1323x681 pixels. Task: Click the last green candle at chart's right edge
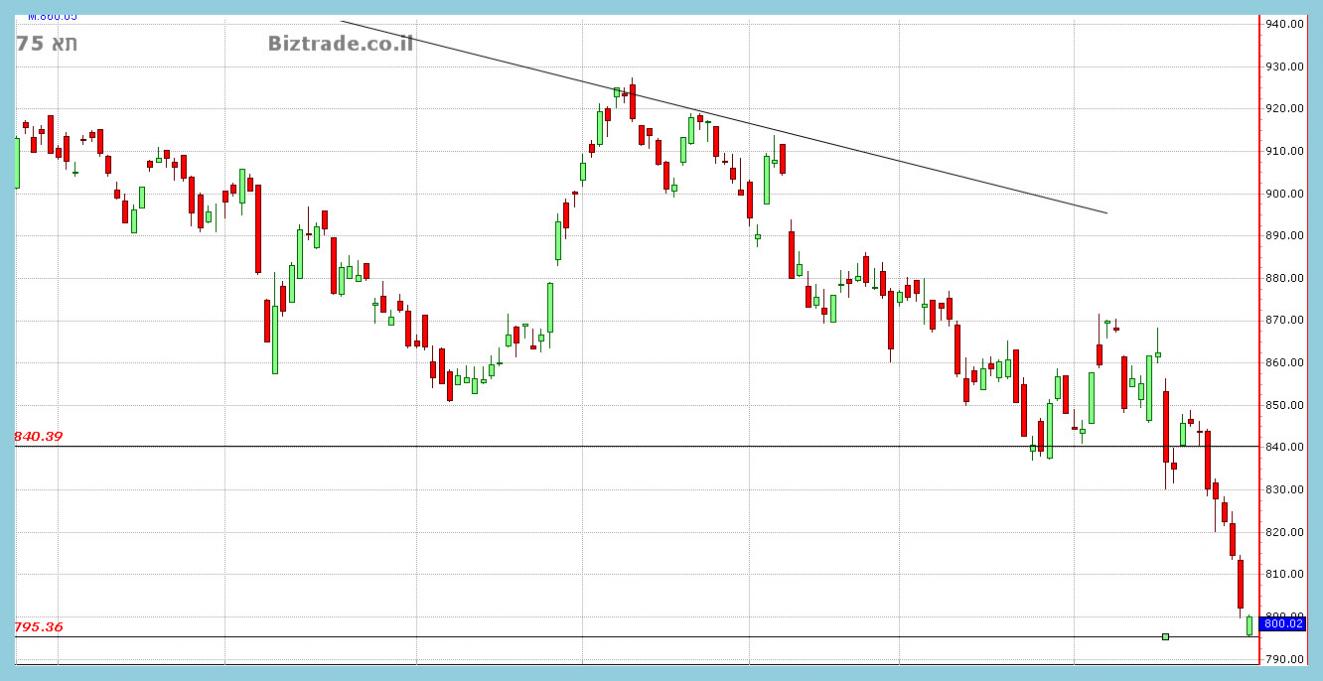(1249, 626)
